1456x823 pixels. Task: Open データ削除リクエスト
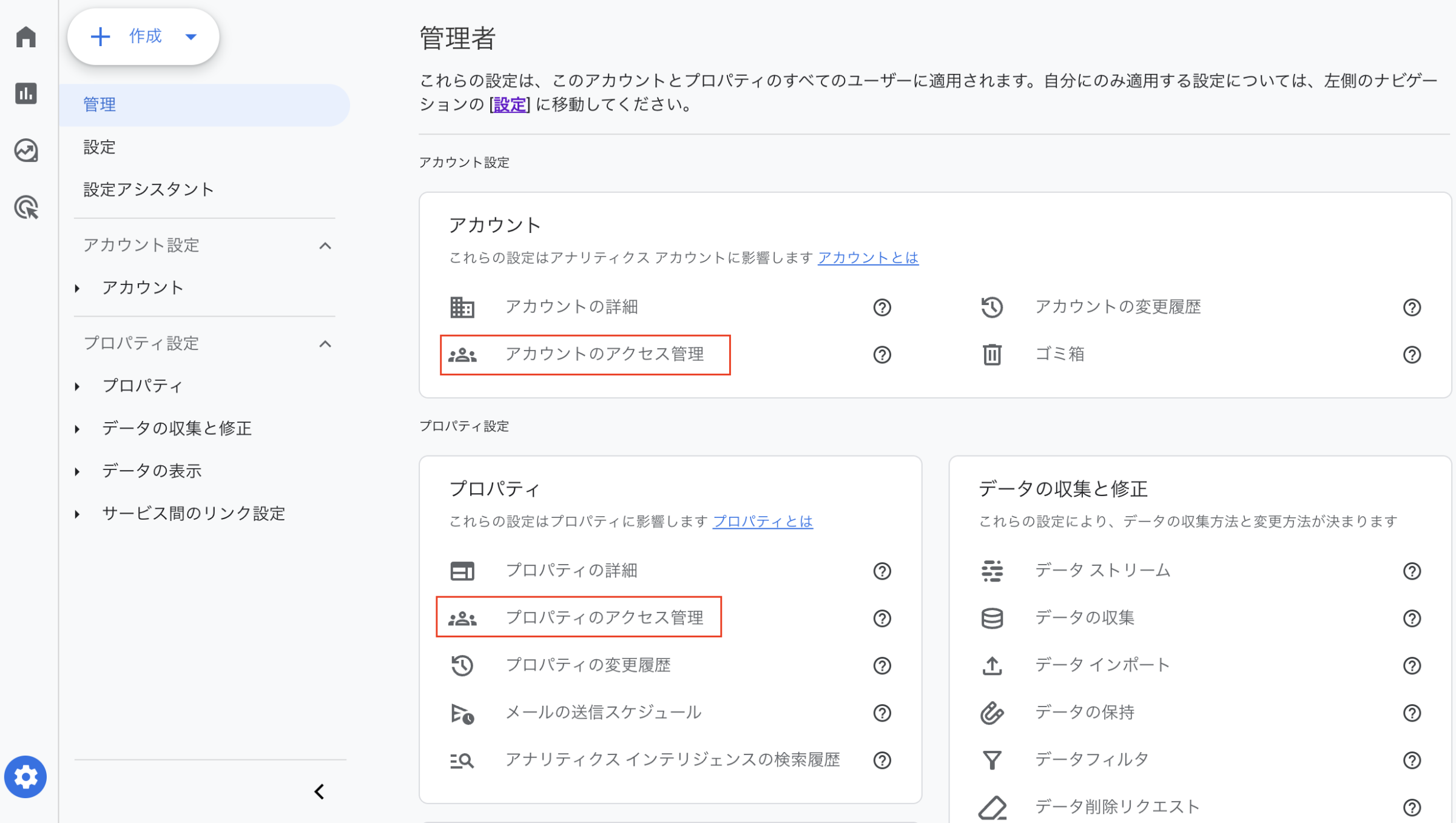[1117, 807]
